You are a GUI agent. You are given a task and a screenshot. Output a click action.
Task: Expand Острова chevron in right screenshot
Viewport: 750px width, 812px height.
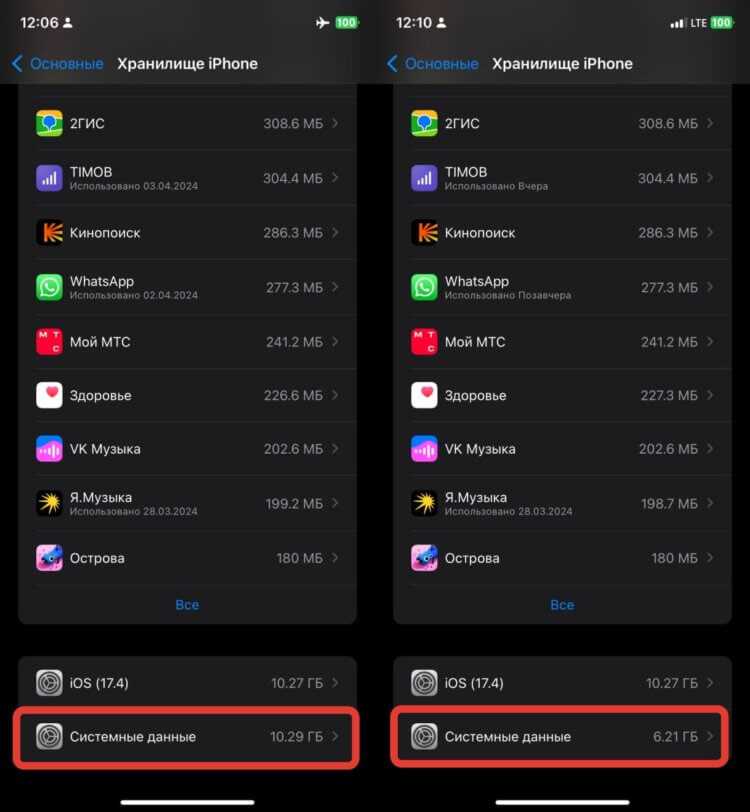click(710, 558)
